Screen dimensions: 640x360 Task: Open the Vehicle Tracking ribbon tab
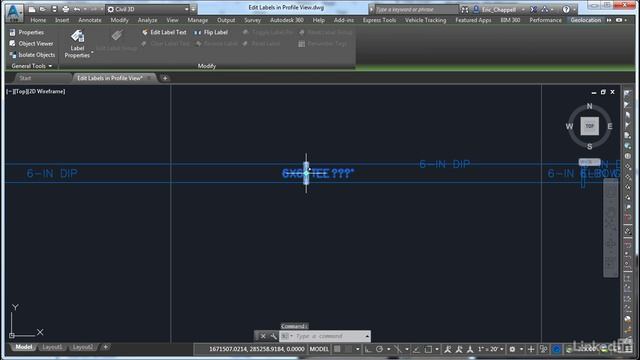425,20
